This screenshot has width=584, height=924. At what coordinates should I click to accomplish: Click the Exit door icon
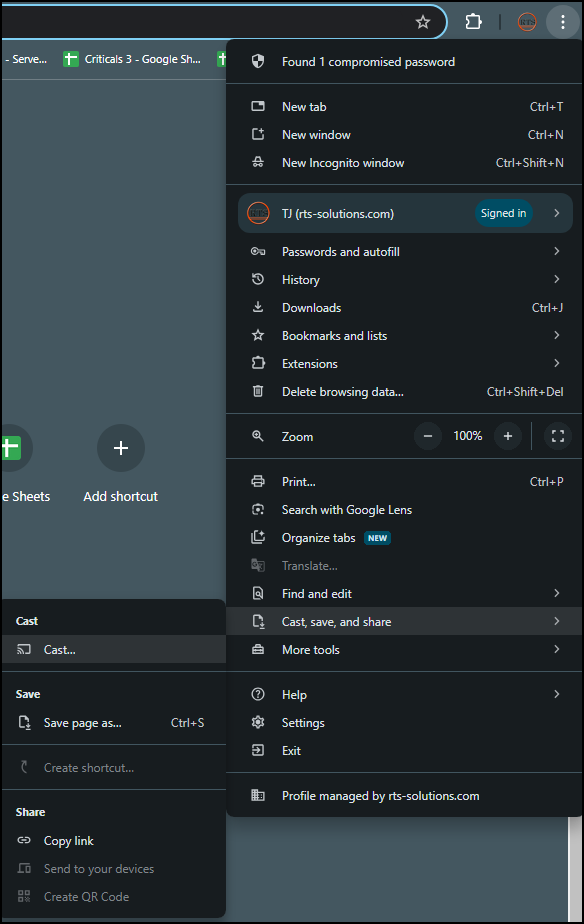258,750
